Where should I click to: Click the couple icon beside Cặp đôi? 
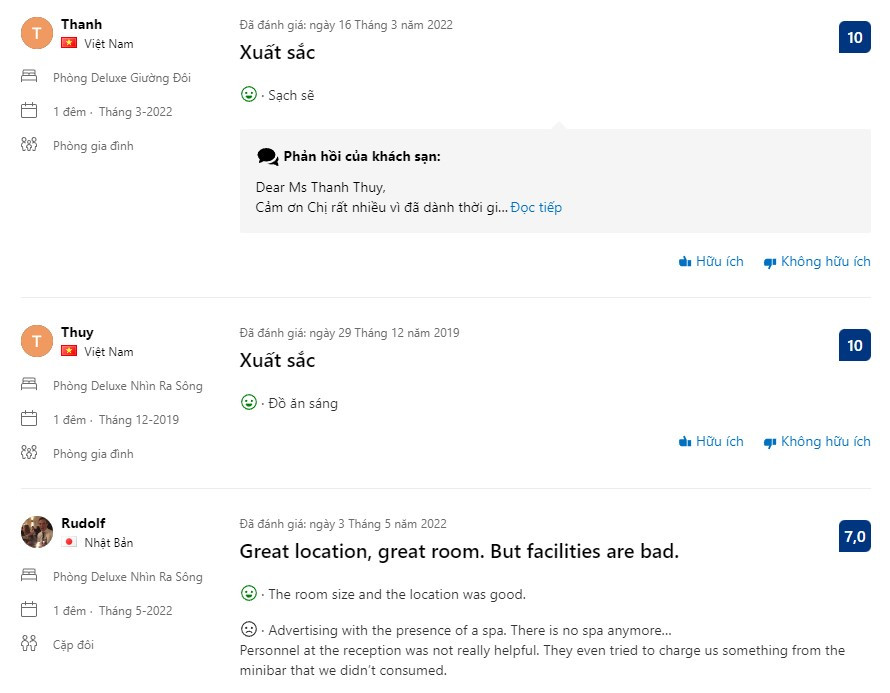29,644
